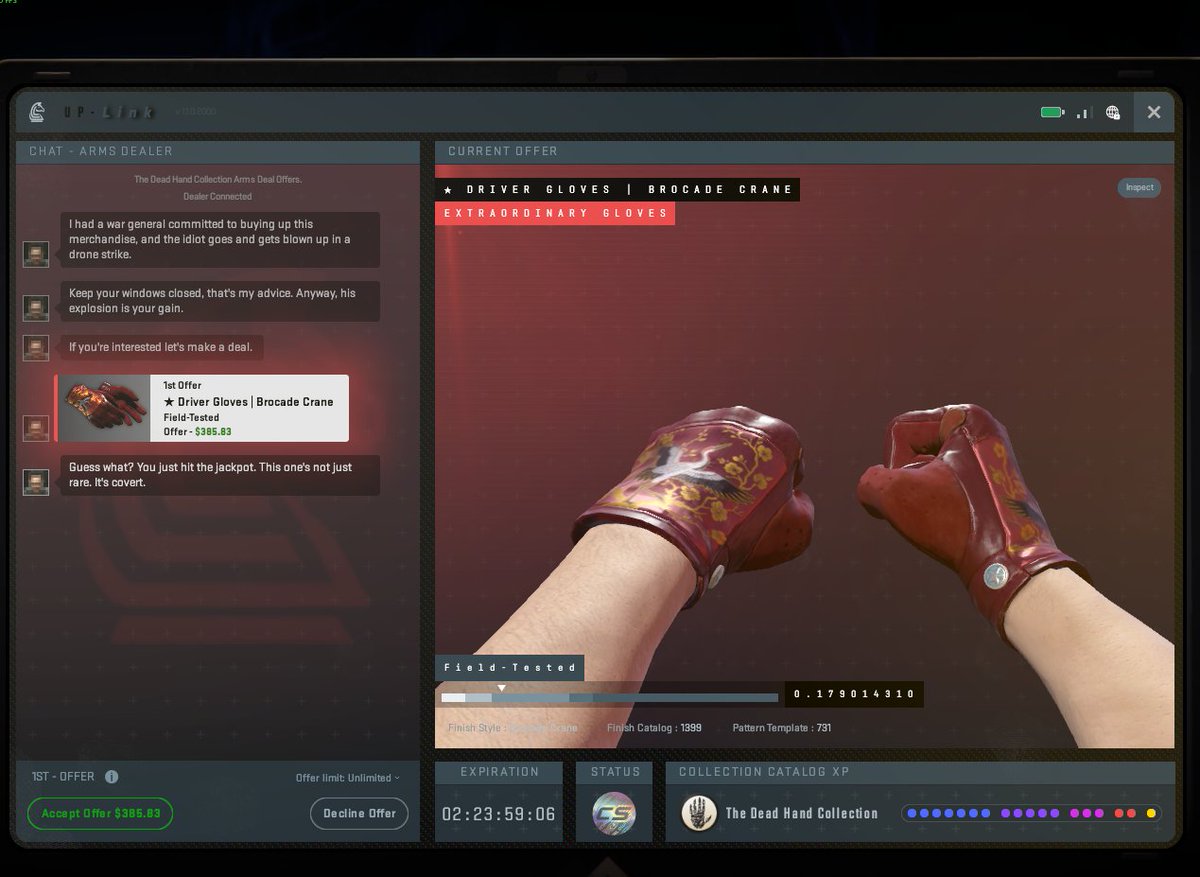Click the Factory New segment of wear bar
The height and width of the screenshot is (877, 1200).
(453, 698)
